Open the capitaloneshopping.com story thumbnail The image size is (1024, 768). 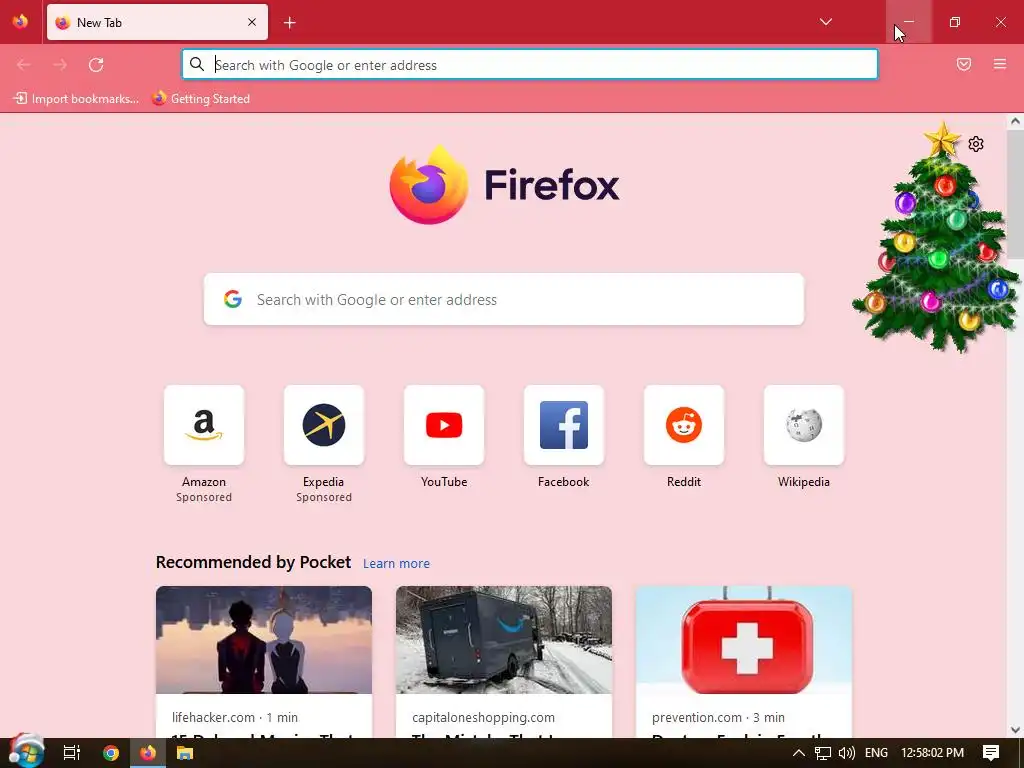[x=504, y=639]
